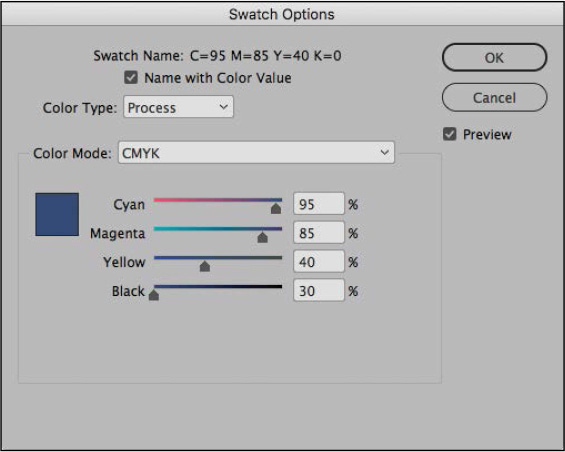The width and height of the screenshot is (565, 452).
Task: Click the OK button
Action: [494, 57]
